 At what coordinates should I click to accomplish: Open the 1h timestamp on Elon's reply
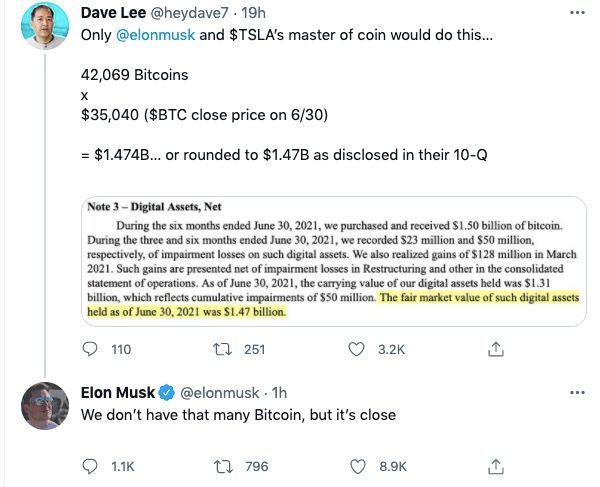tap(280, 393)
